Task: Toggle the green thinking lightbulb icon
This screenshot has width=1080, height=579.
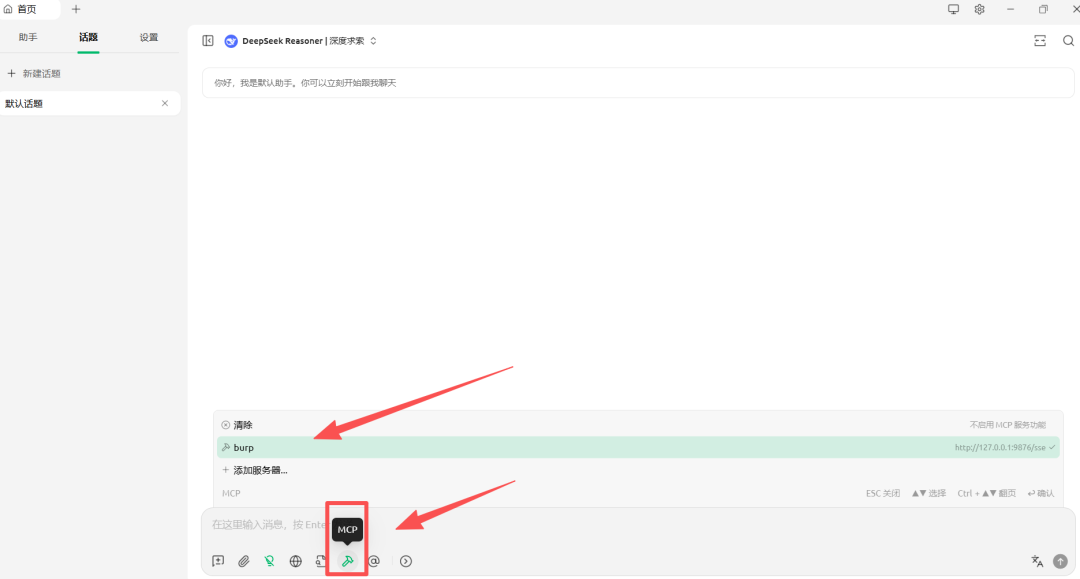Action: 270,561
